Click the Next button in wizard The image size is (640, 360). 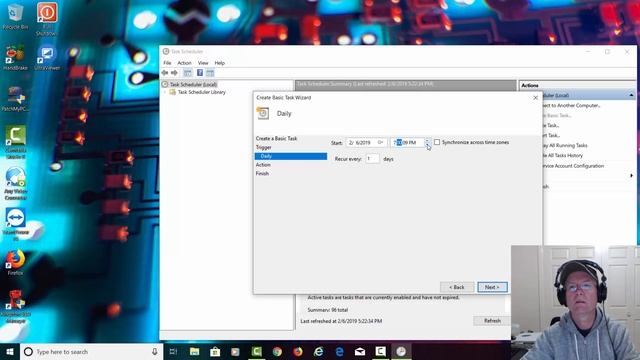[492, 287]
